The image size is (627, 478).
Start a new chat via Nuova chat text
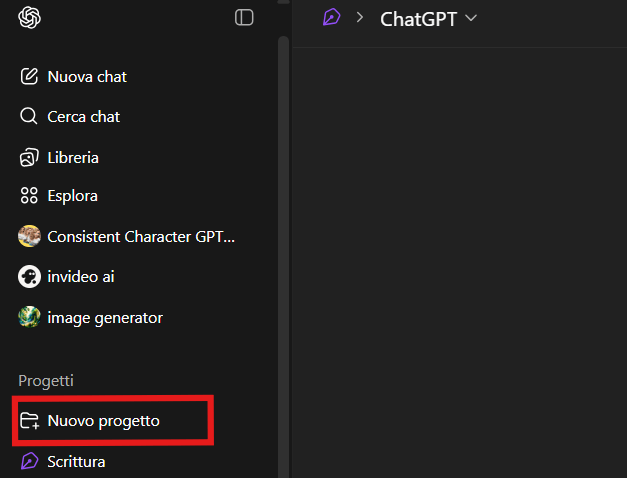(x=87, y=77)
